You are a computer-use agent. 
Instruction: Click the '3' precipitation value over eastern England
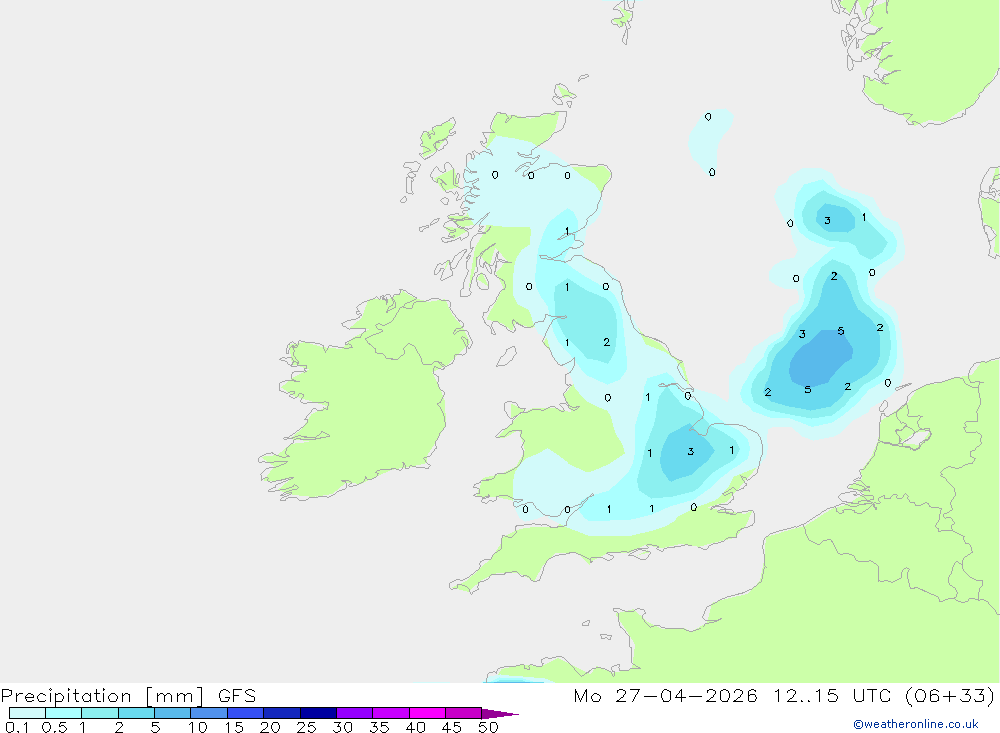click(691, 452)
